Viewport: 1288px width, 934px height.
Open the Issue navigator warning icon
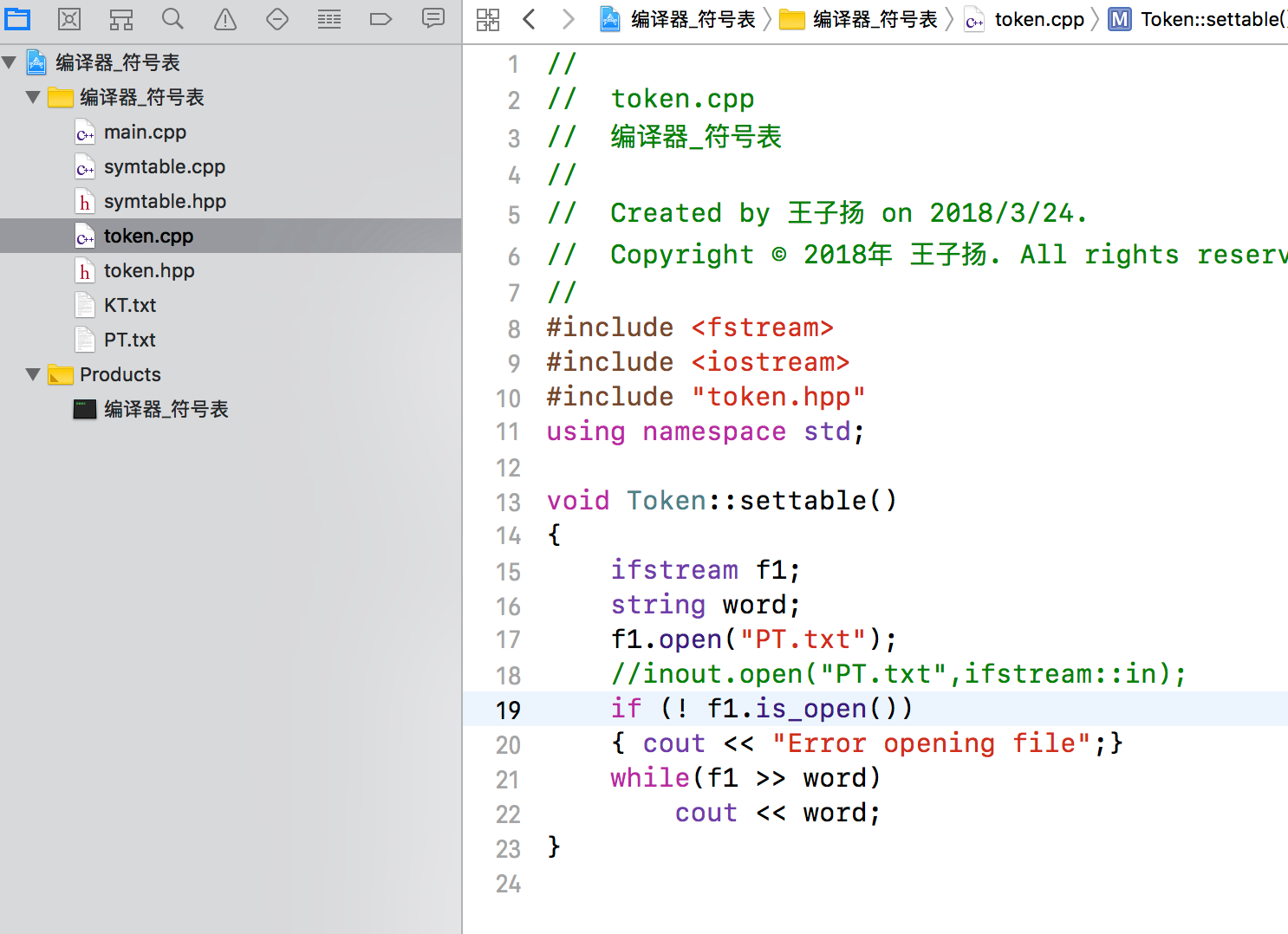[x=225, y=18]
